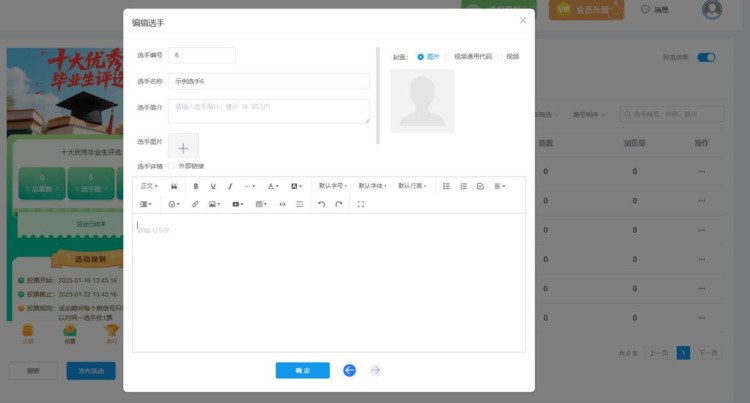Apply underline formatting in editor toolbar

tap(213, 186)
